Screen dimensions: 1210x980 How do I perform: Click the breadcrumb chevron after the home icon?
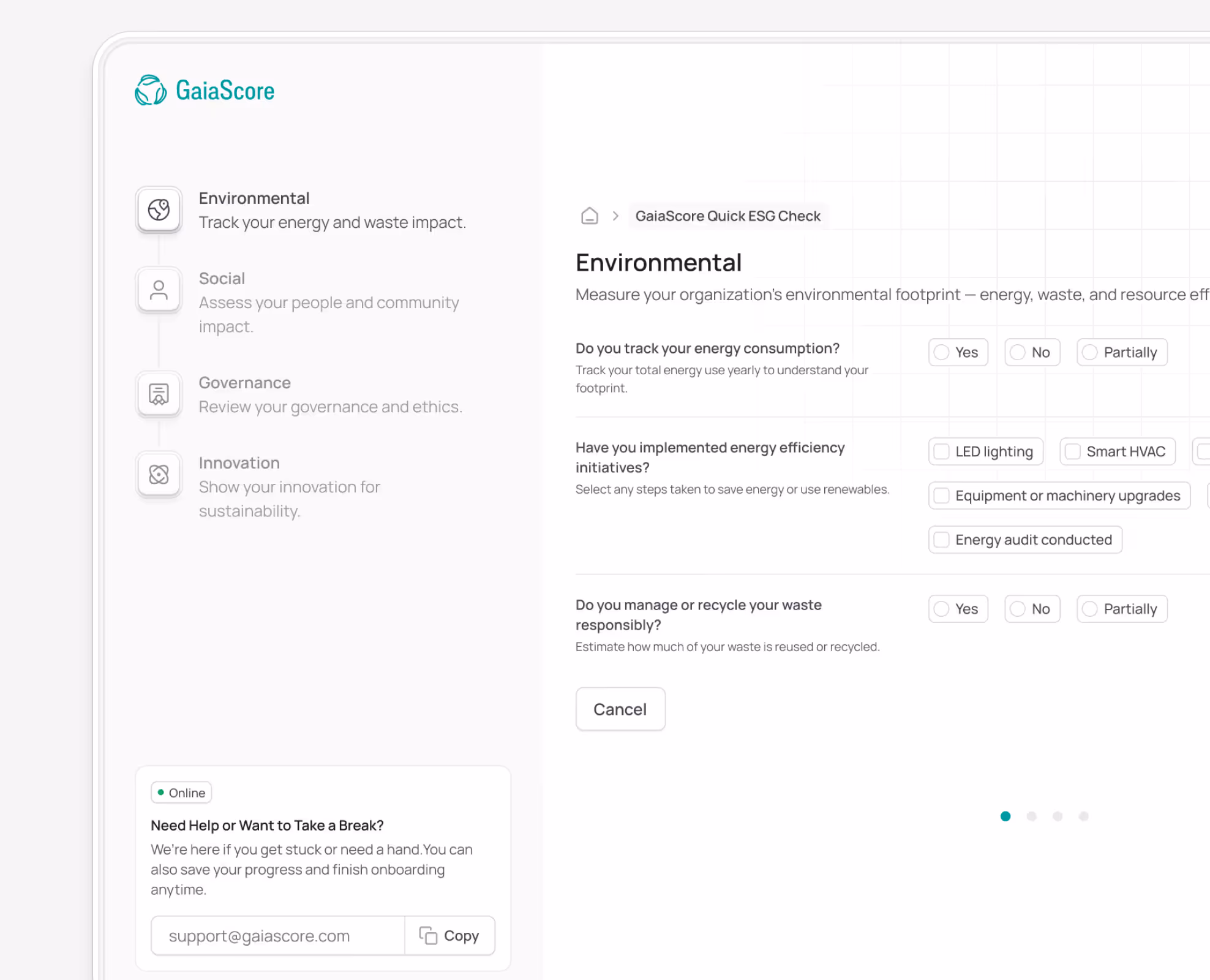click(615, 216)
